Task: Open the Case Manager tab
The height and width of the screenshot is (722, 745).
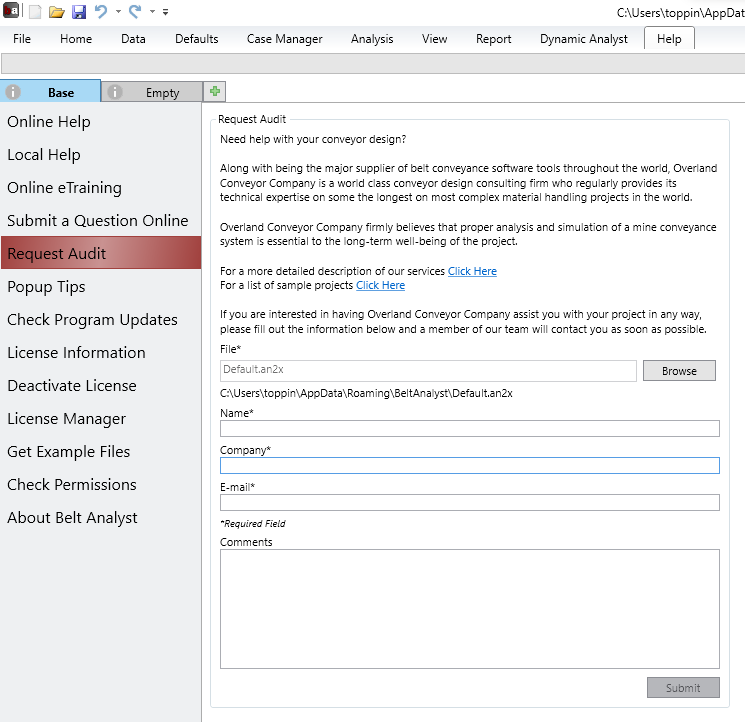Action: pos(285,39)
